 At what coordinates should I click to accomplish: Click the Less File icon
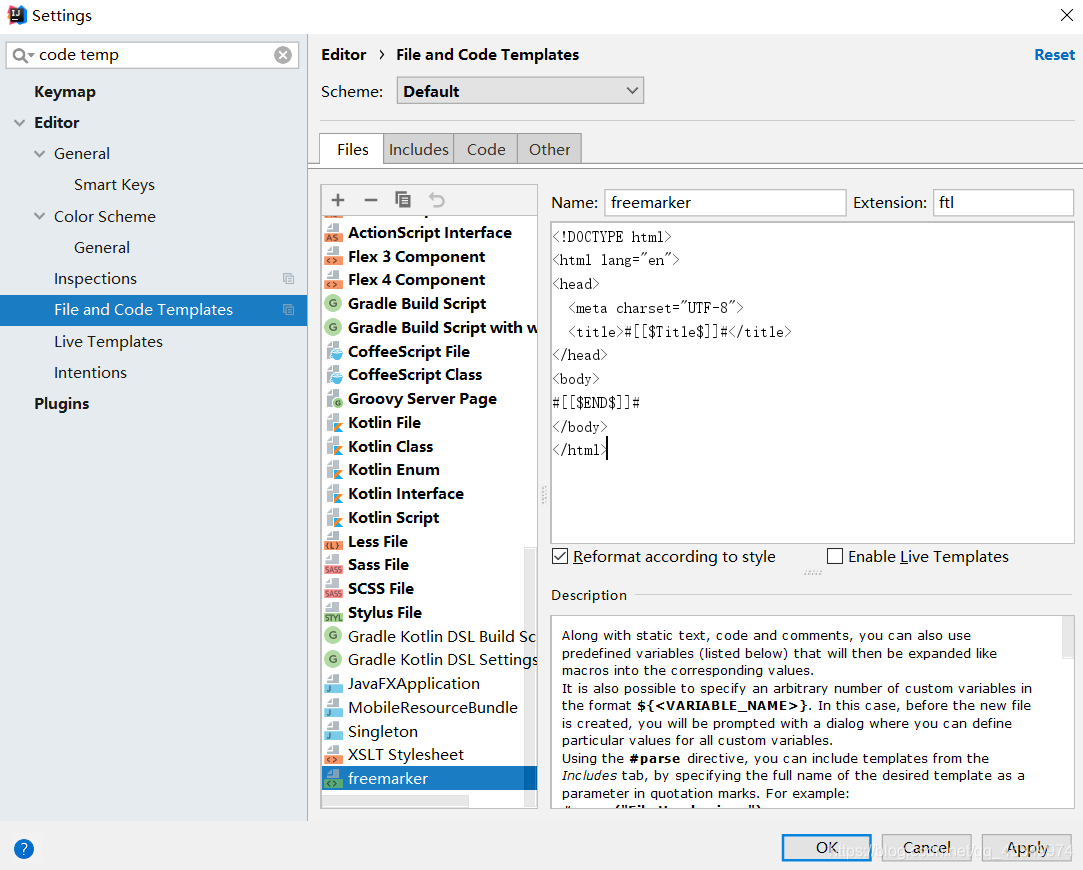tap(334, 541)
